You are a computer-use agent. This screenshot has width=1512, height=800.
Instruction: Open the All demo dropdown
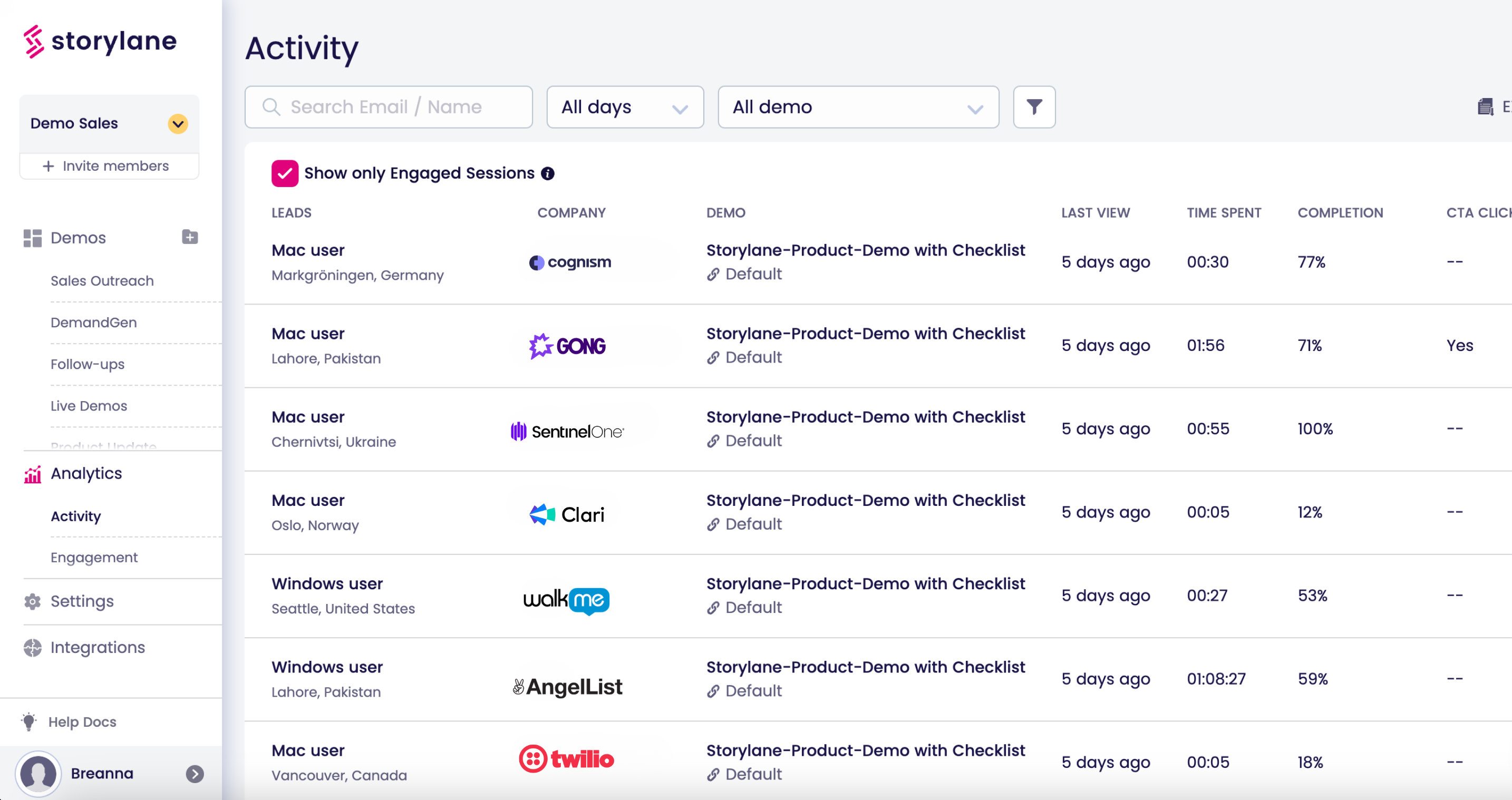click(x=858, y=107)
